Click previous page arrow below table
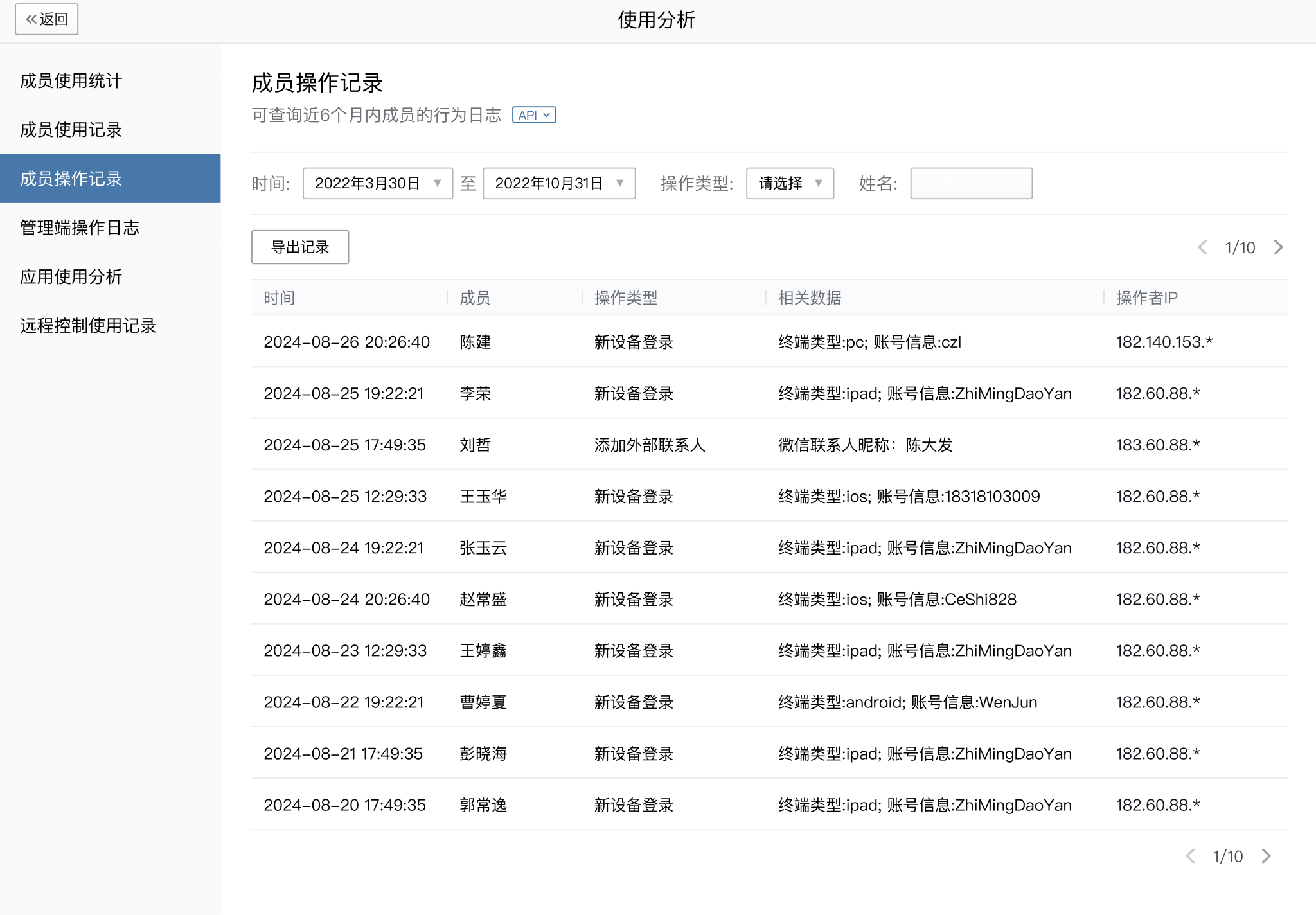This screenshot has width=1316, height=915. click(x=1190, y=856)
